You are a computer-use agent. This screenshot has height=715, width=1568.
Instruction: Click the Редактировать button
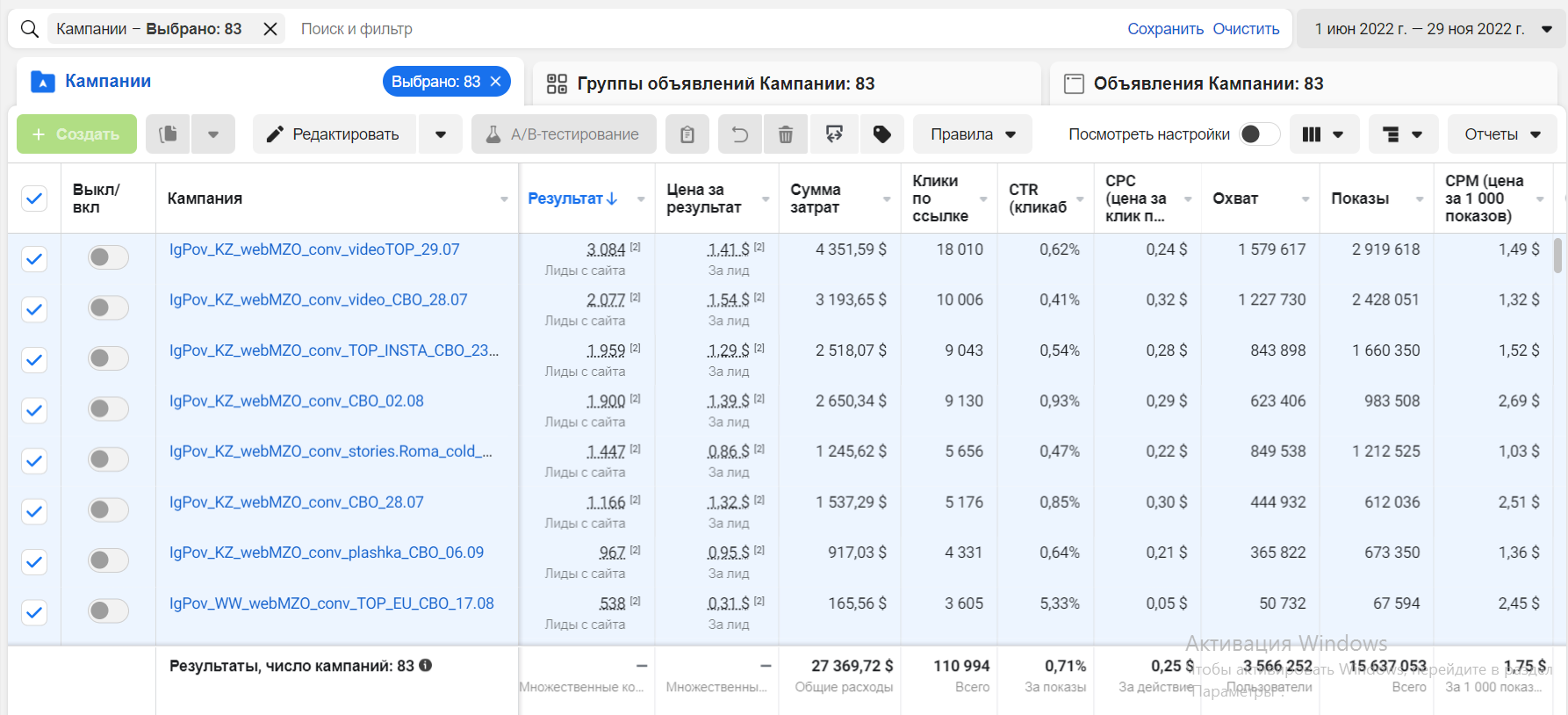[x=334, y=134]
